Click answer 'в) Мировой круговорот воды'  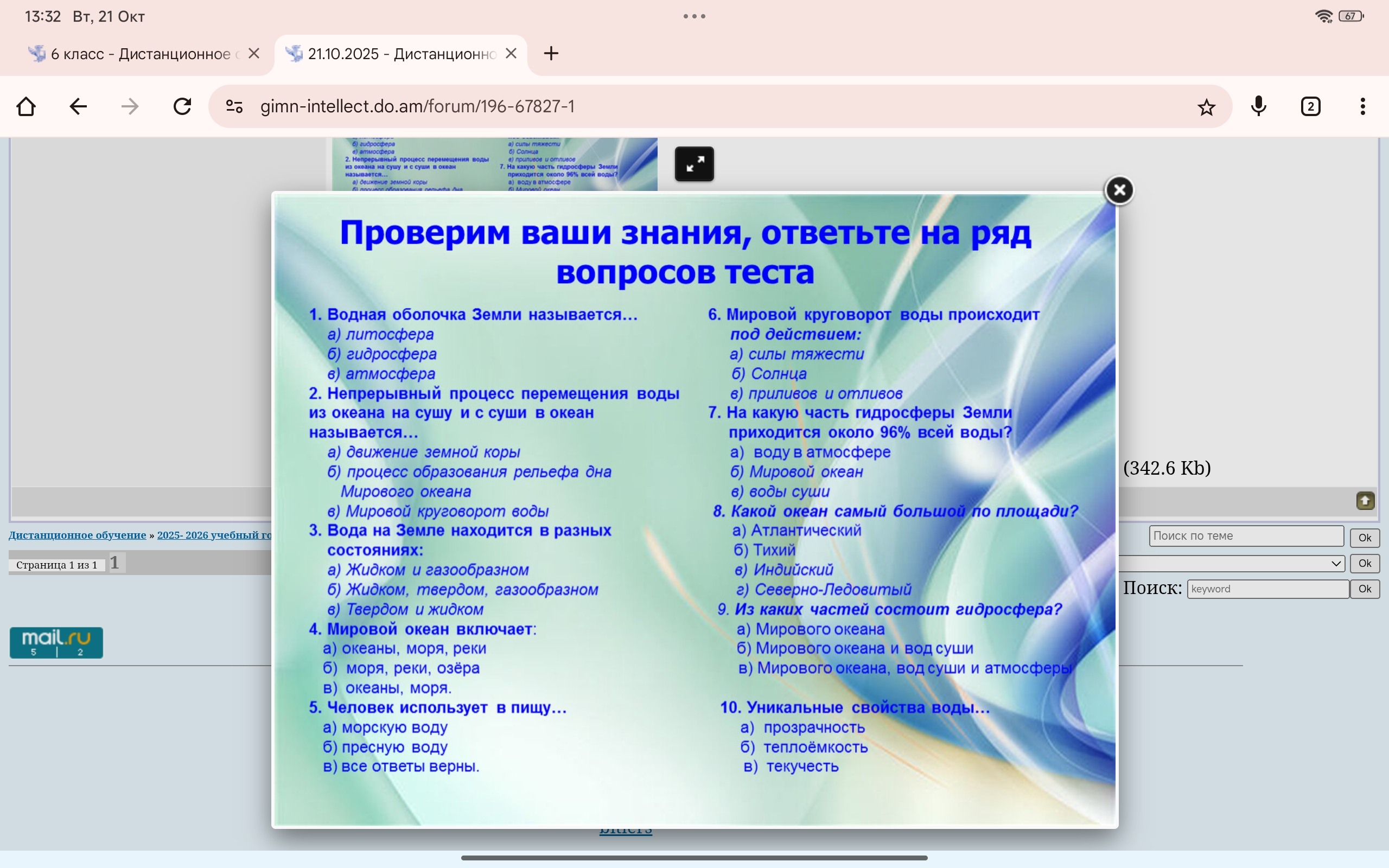click(x=438, y=511)
